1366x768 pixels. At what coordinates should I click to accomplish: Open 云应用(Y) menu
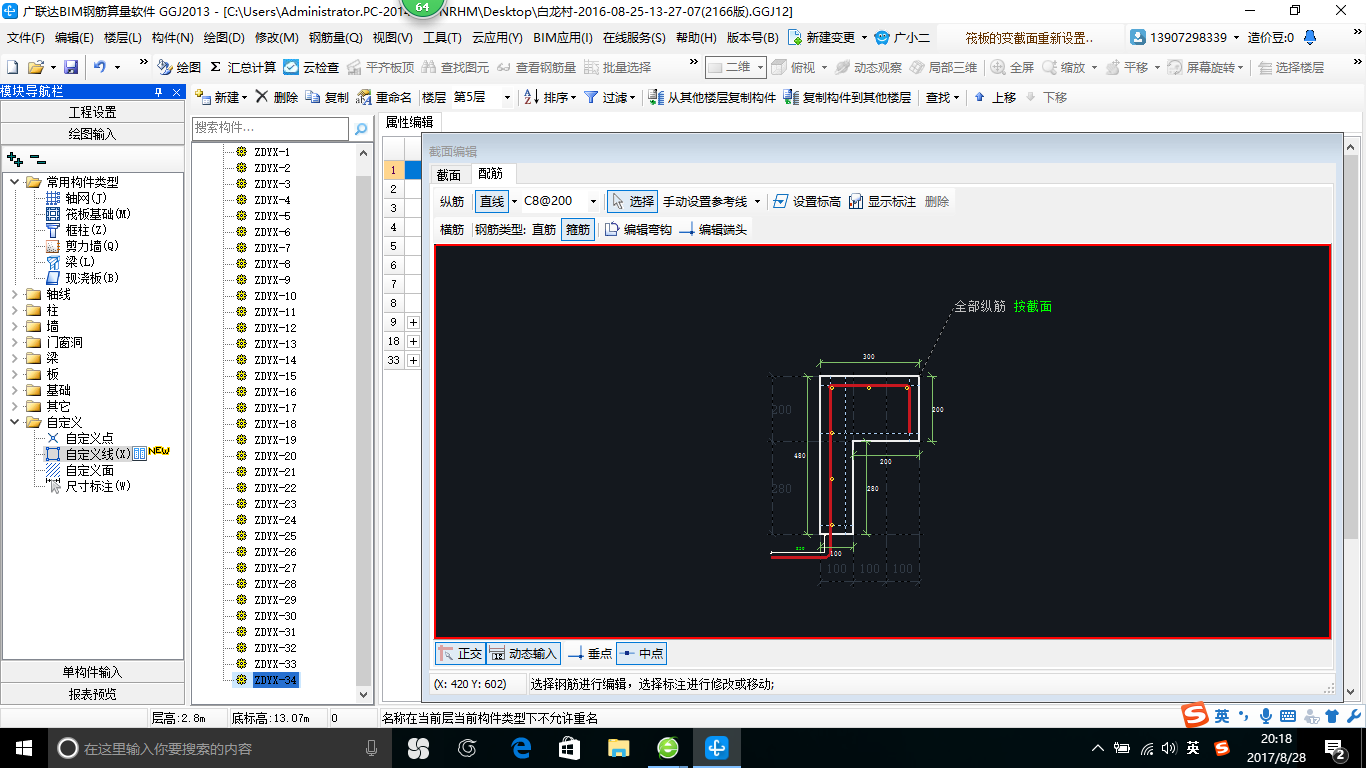(497, 38)
